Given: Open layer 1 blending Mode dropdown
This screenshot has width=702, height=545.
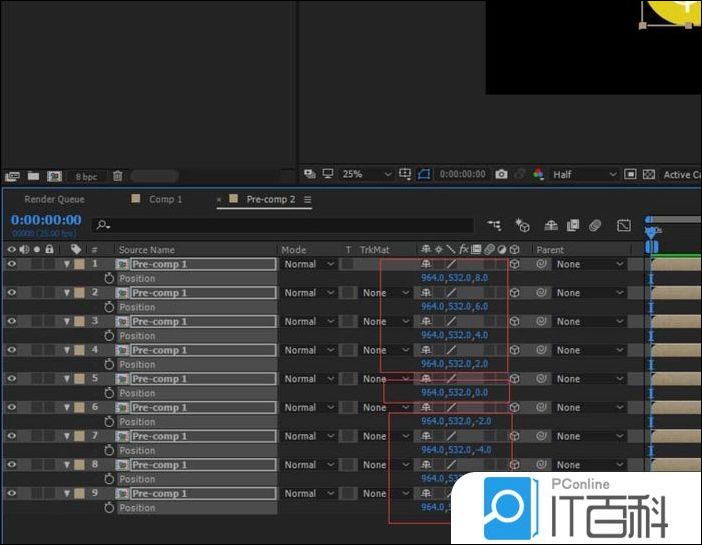Looking at the screenshot, I should pos(309,264).
